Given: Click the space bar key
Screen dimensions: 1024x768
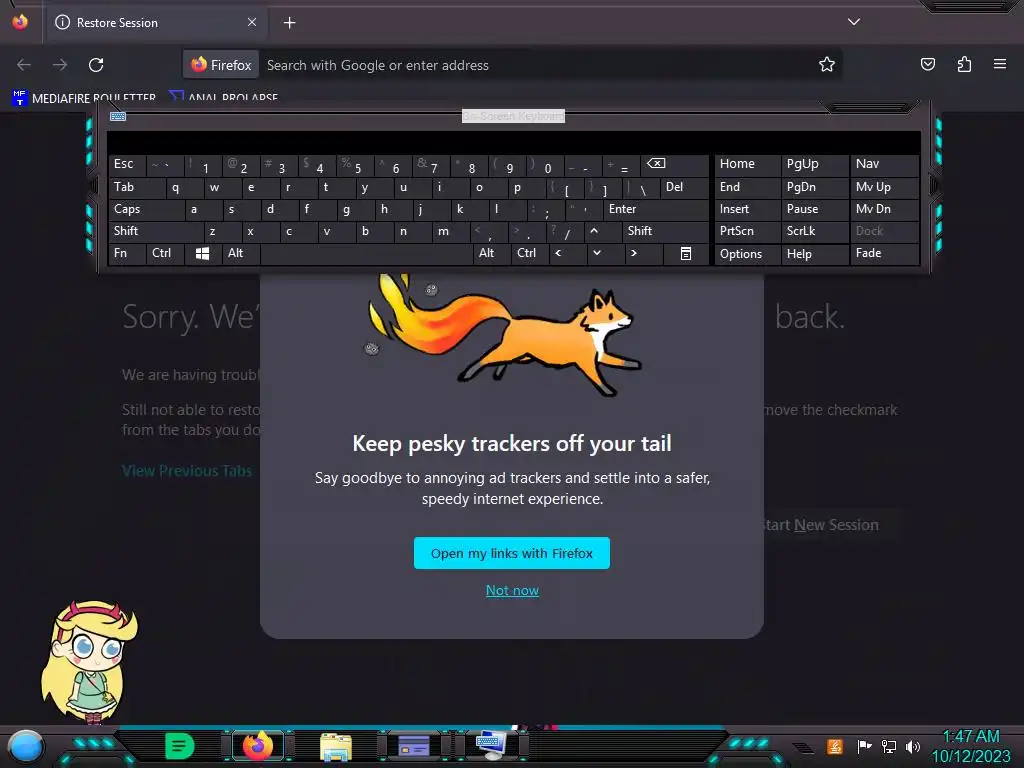Looking at the screenshot, I should 366,253.
